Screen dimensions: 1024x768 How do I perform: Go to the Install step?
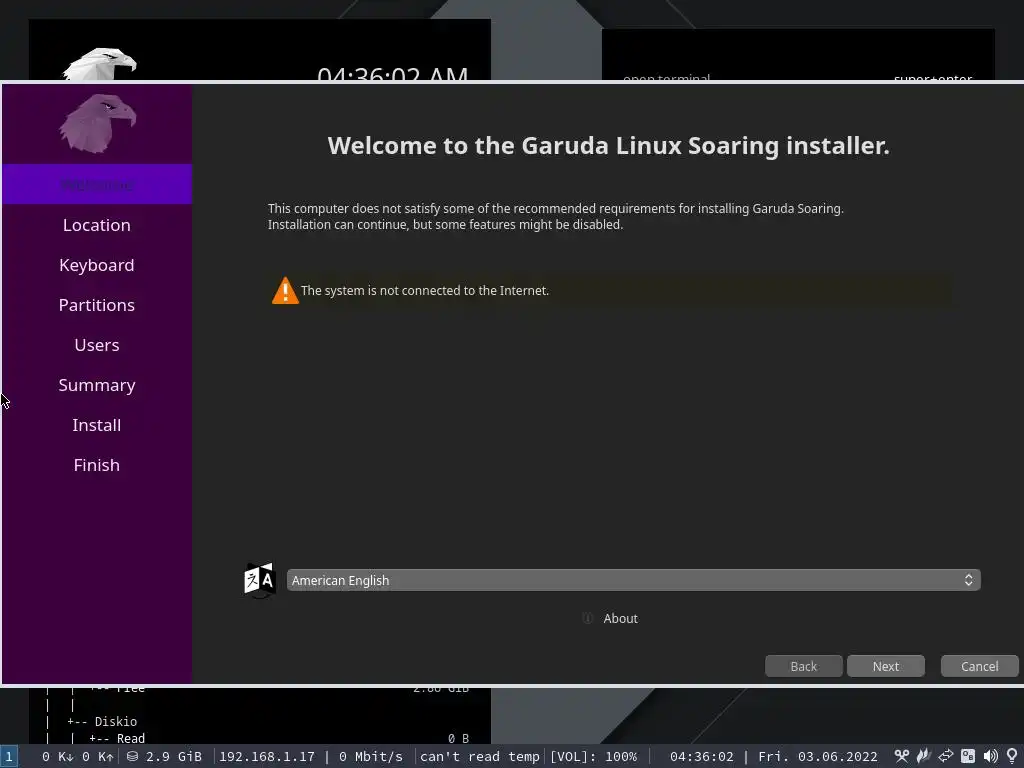(97, 425)
